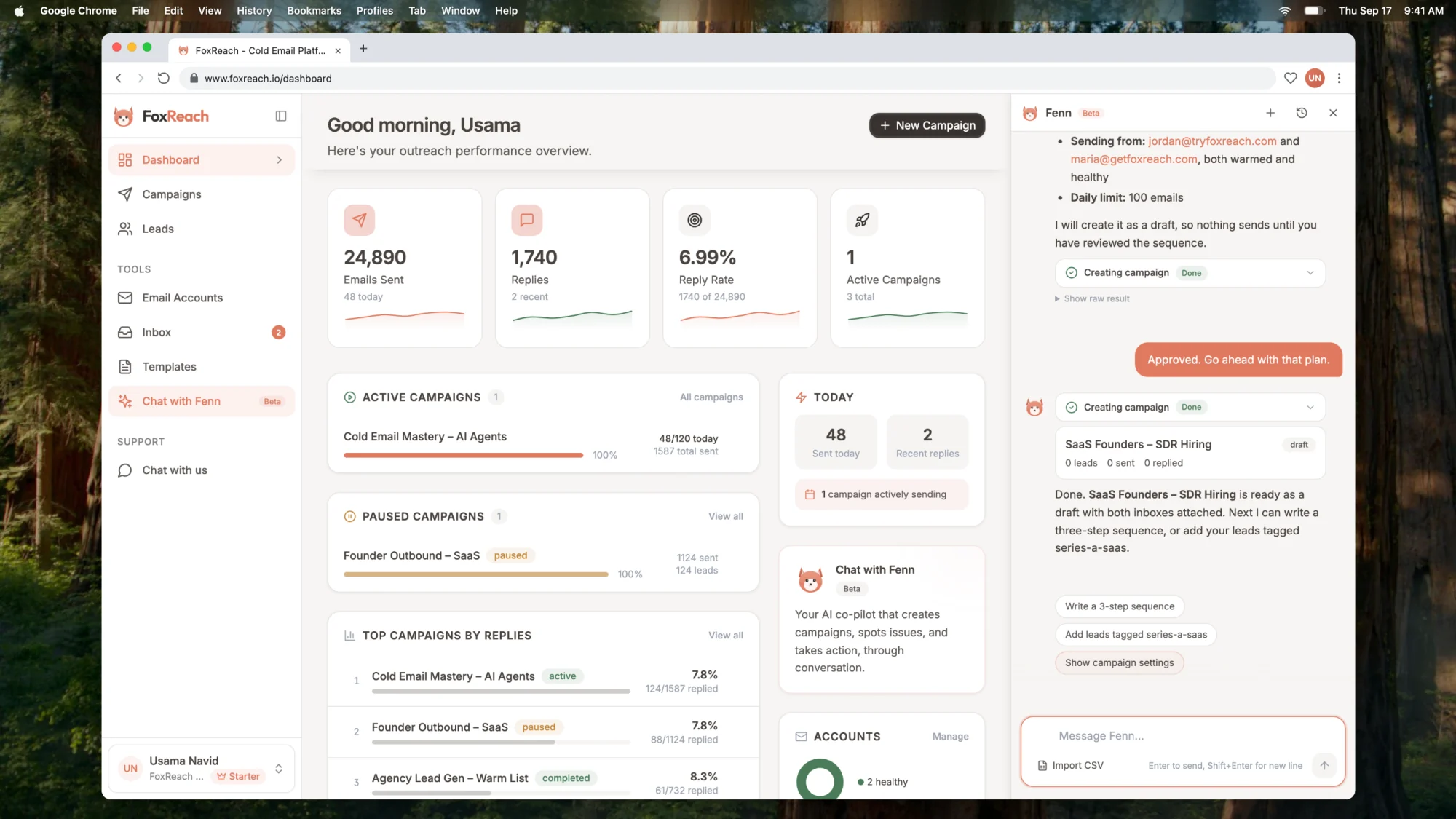Click the FoxReach fox logo
Image resolution: width=1456 pixels, height=819 pixels.
[124, 116]
